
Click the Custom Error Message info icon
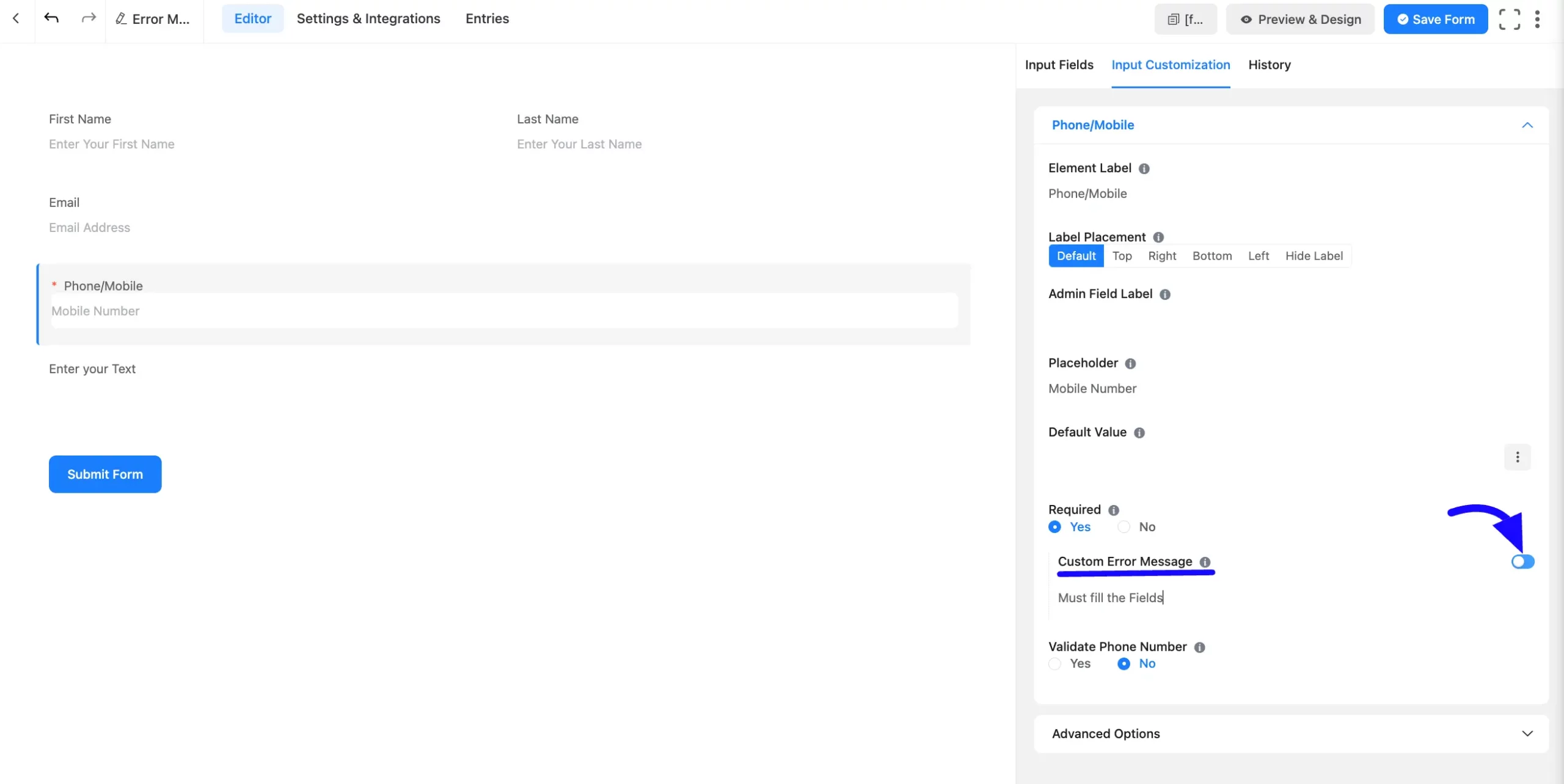pos(1204,562)
